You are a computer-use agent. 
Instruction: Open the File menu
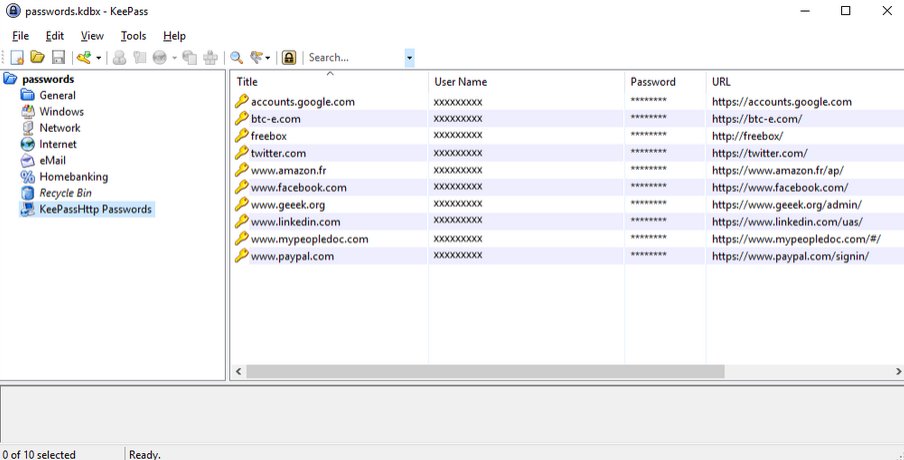tap(20, 36)
